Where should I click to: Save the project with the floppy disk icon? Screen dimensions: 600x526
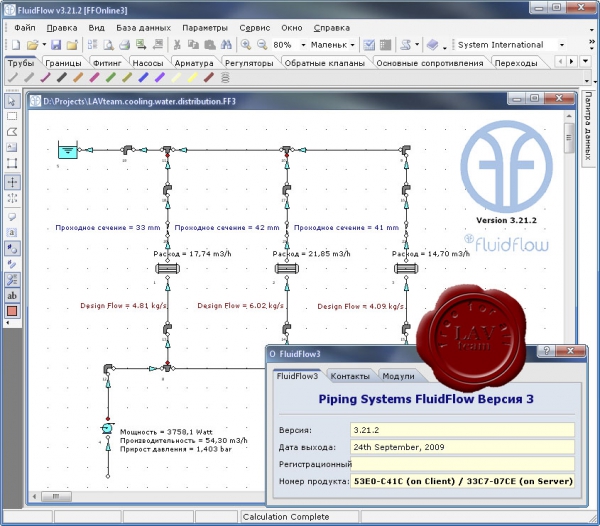coord(56,45)
